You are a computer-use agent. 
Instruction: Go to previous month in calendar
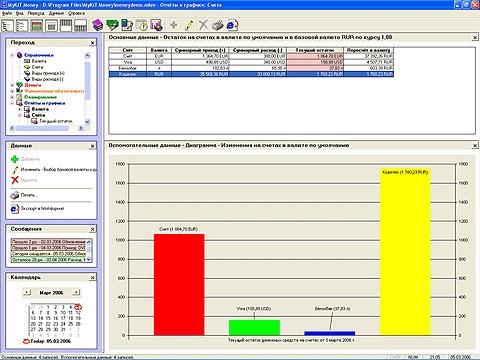tap(27, 292)
